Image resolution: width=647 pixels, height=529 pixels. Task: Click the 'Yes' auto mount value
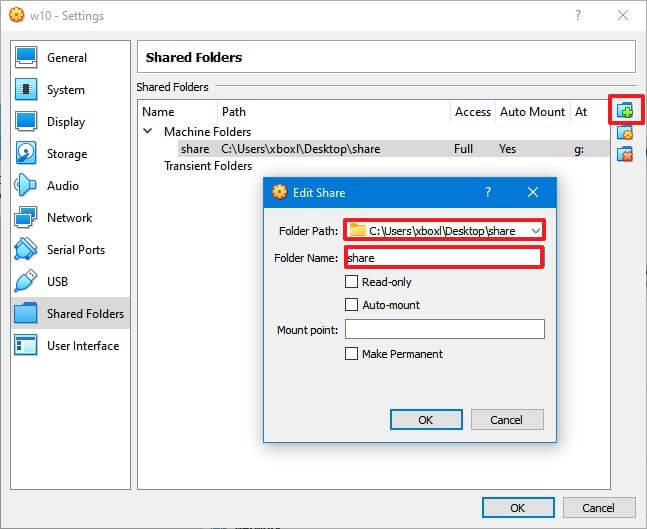click(508, 149)
